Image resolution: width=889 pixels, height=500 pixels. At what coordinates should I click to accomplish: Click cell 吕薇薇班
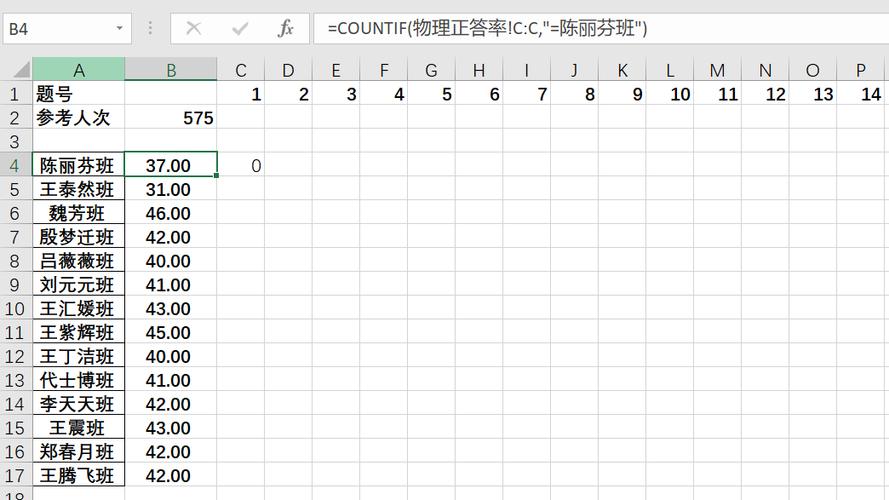(78, 261)
